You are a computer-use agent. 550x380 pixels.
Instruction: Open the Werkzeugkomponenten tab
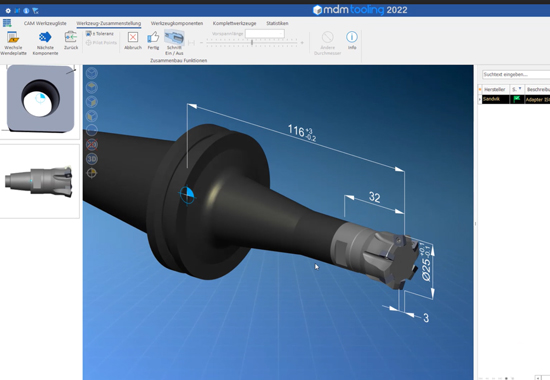pos(177,23)
